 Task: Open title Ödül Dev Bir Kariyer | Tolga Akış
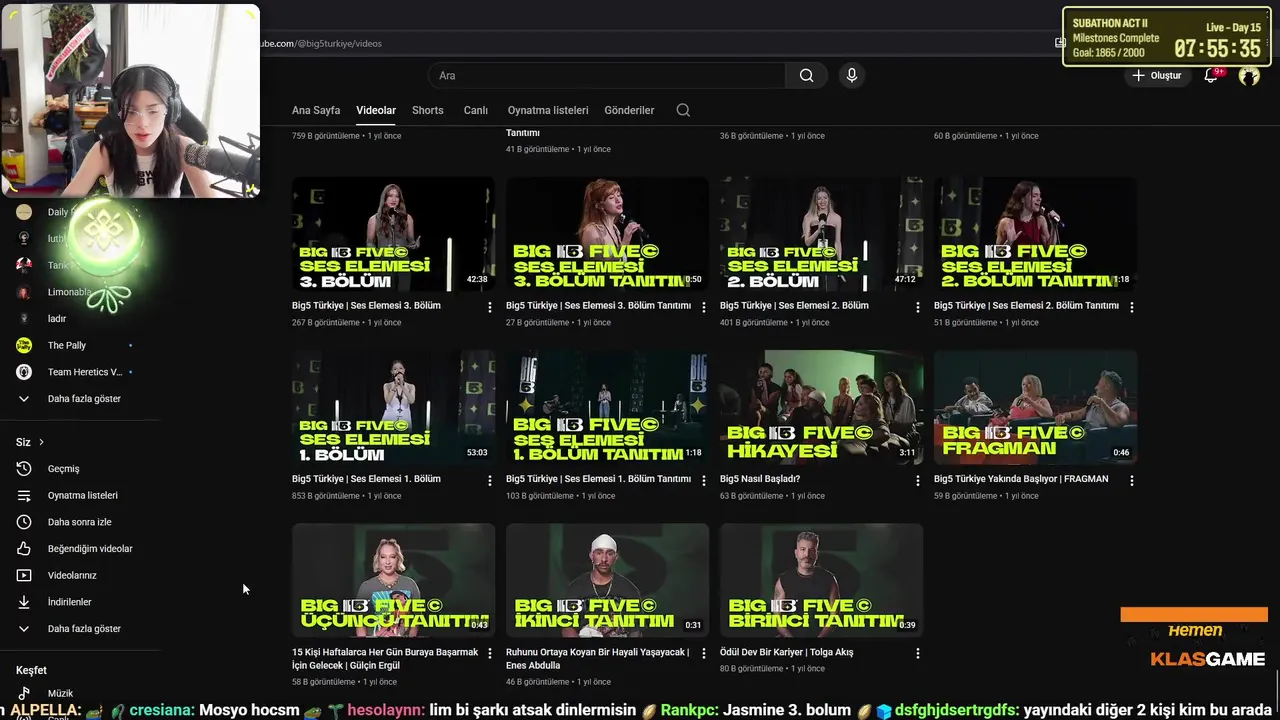click(x=786, y=652)
